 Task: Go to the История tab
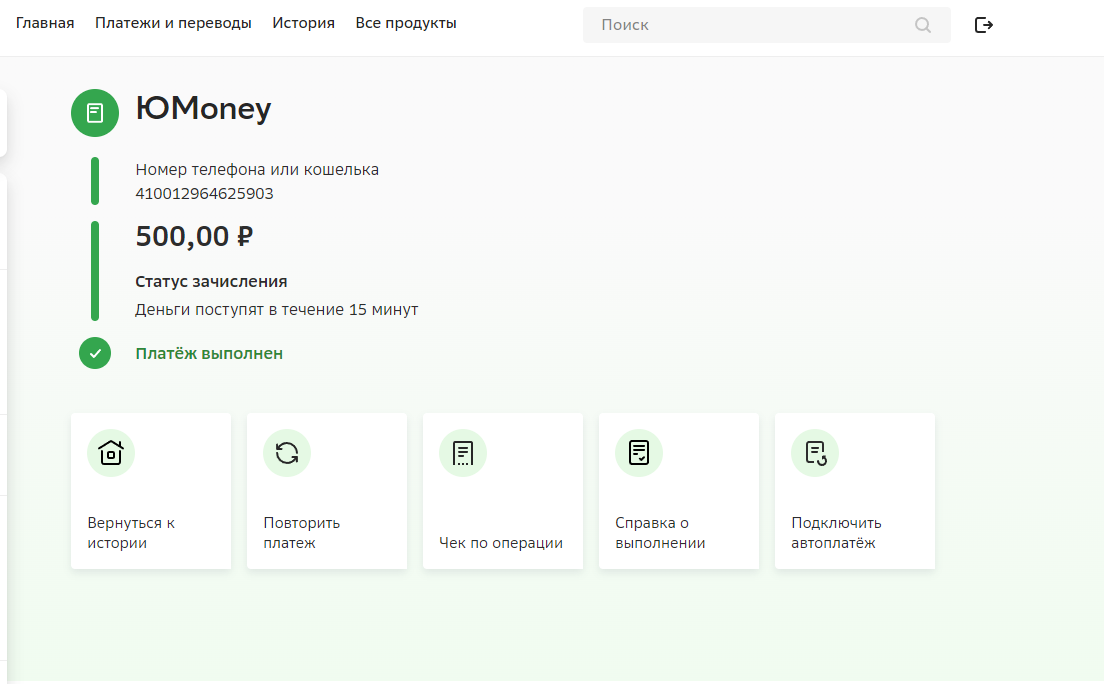point(303,23)
